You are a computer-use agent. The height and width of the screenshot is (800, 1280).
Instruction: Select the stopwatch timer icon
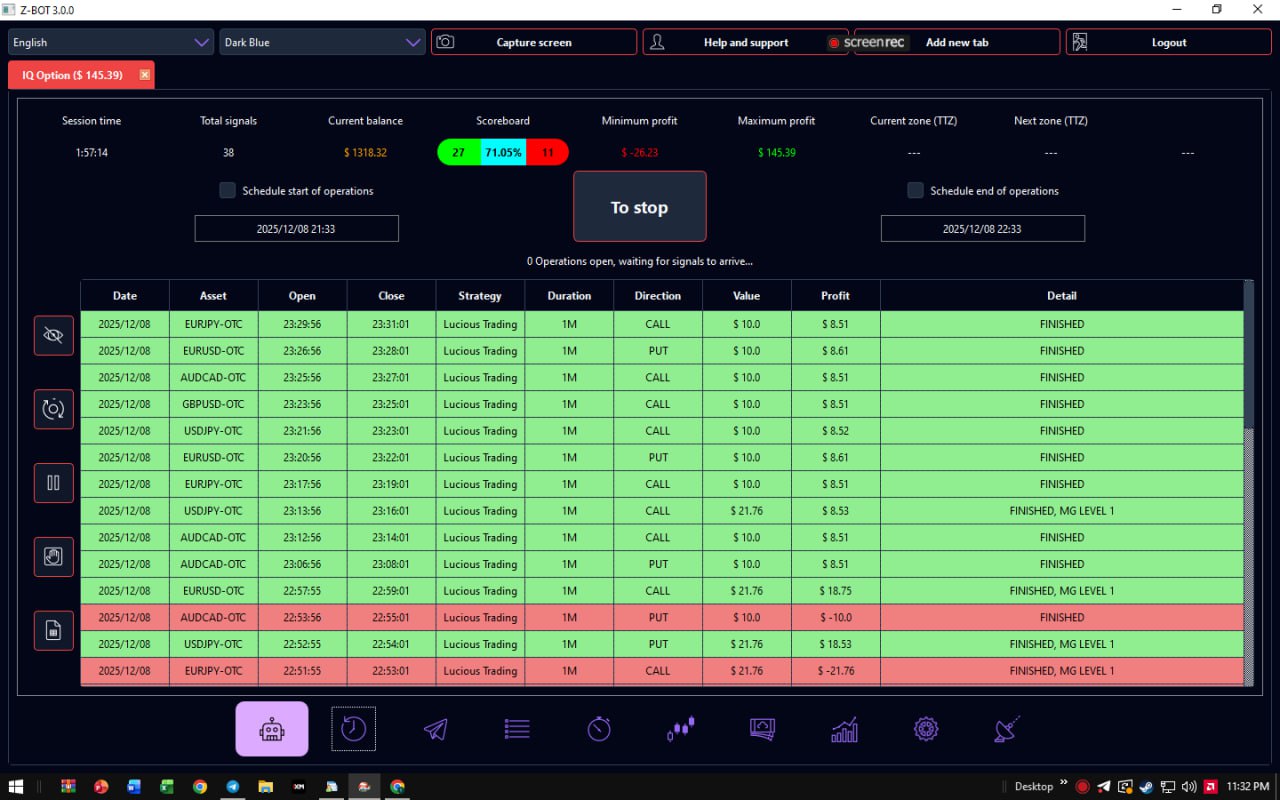[x=599, y=728]
